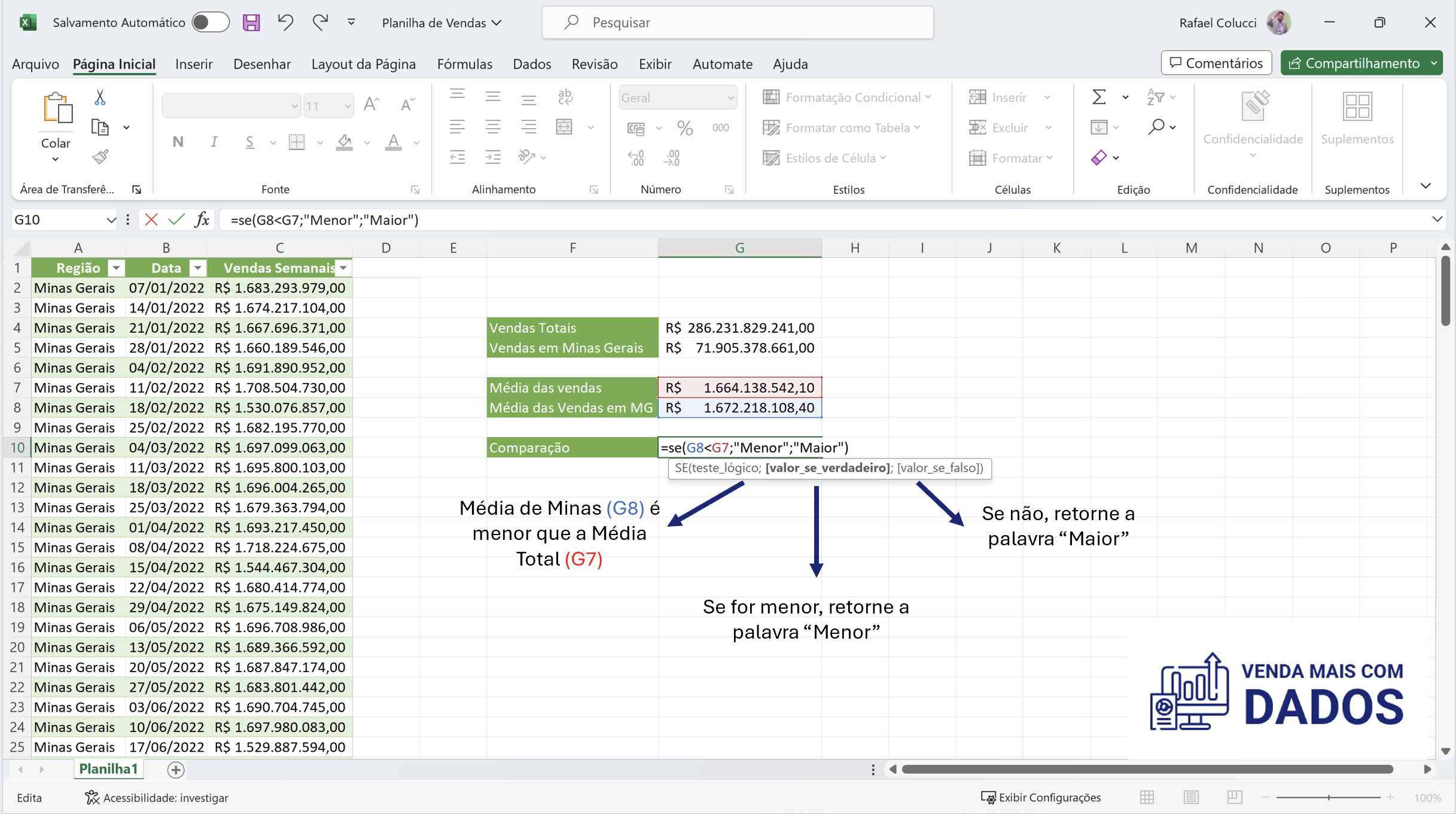
Task: Click the vertical scrollbar thumb
Action: (1445, 290)
